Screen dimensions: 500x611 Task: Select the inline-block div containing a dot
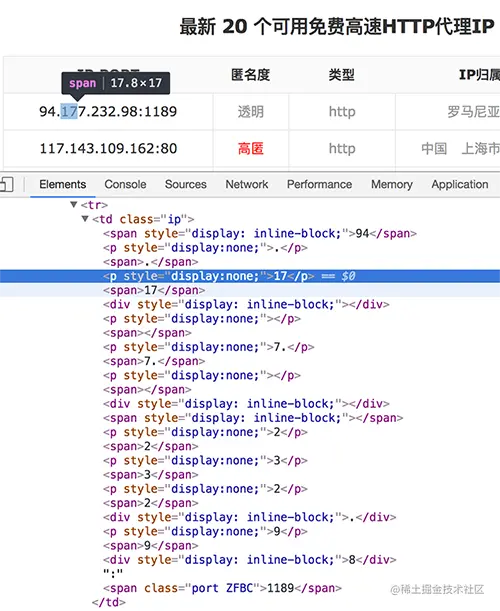(249, 517)
